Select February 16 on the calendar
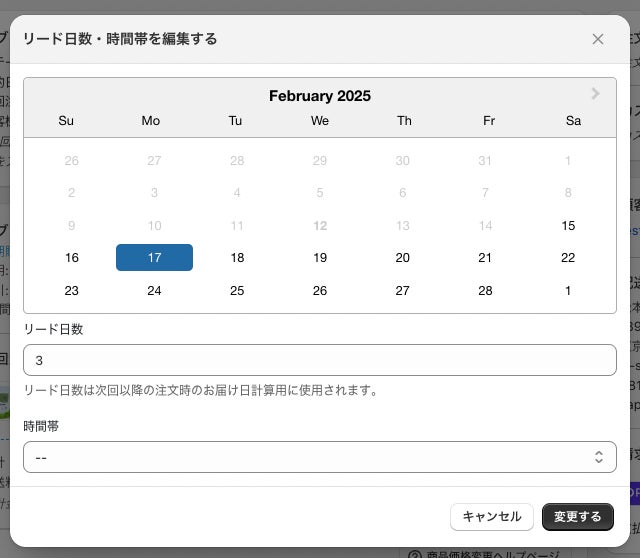This screenshot has height=558, width=640. (x=71, y=257)
